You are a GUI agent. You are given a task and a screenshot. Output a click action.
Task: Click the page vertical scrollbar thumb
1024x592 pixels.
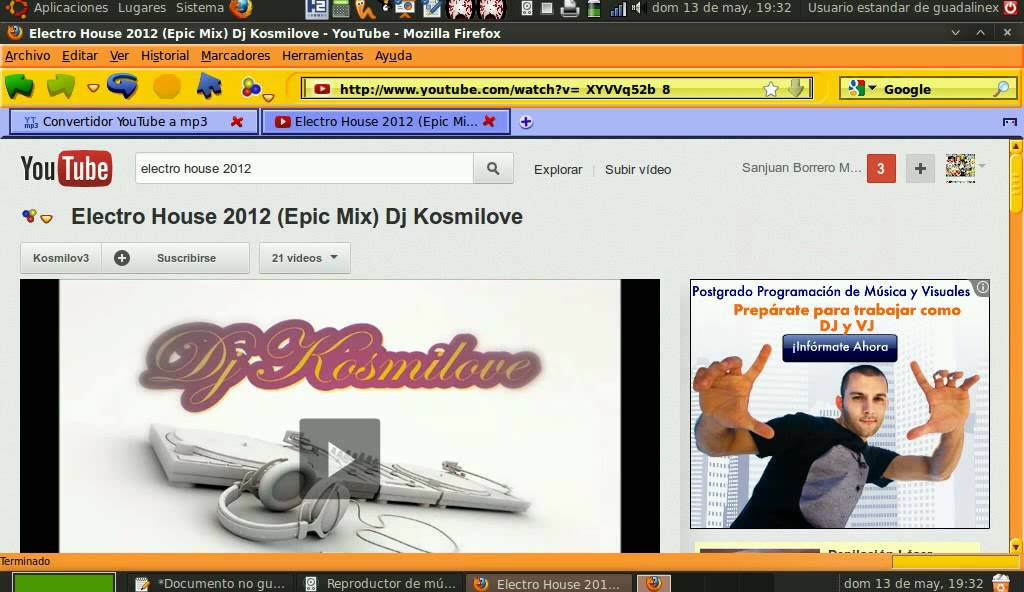1016,183
